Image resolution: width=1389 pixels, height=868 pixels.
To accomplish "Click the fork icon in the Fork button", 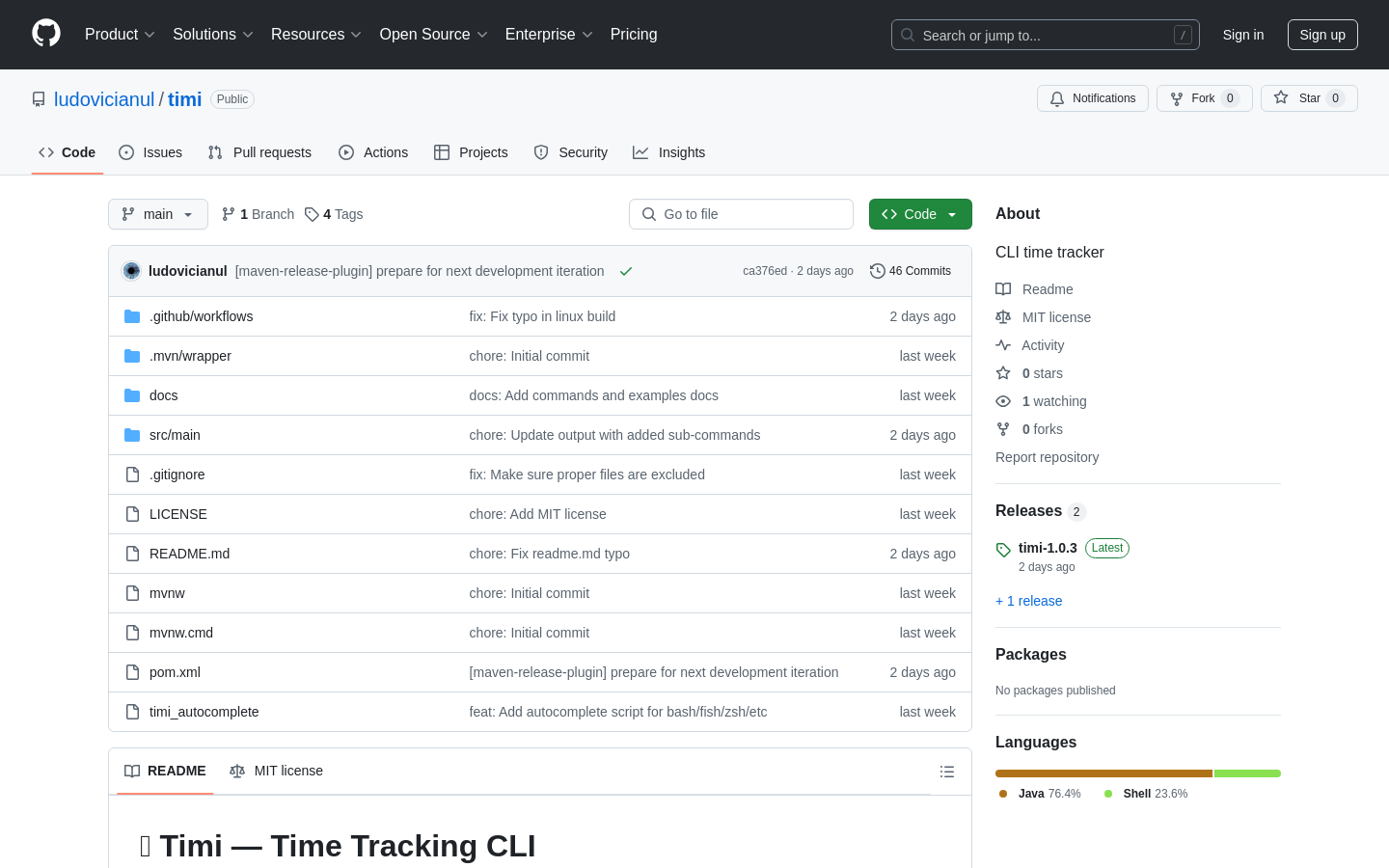I will click(1177, 98).
